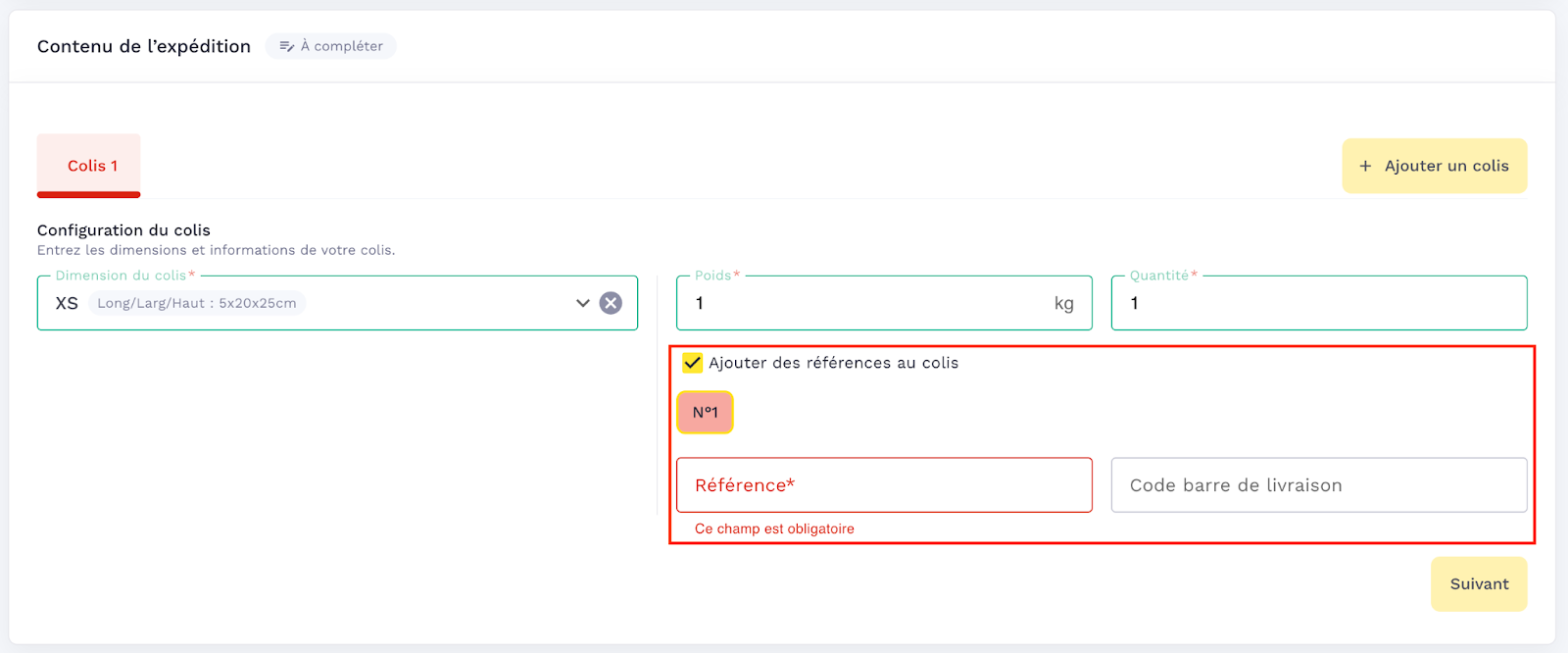Click the Code barre de livraison field

point(1318,485)
